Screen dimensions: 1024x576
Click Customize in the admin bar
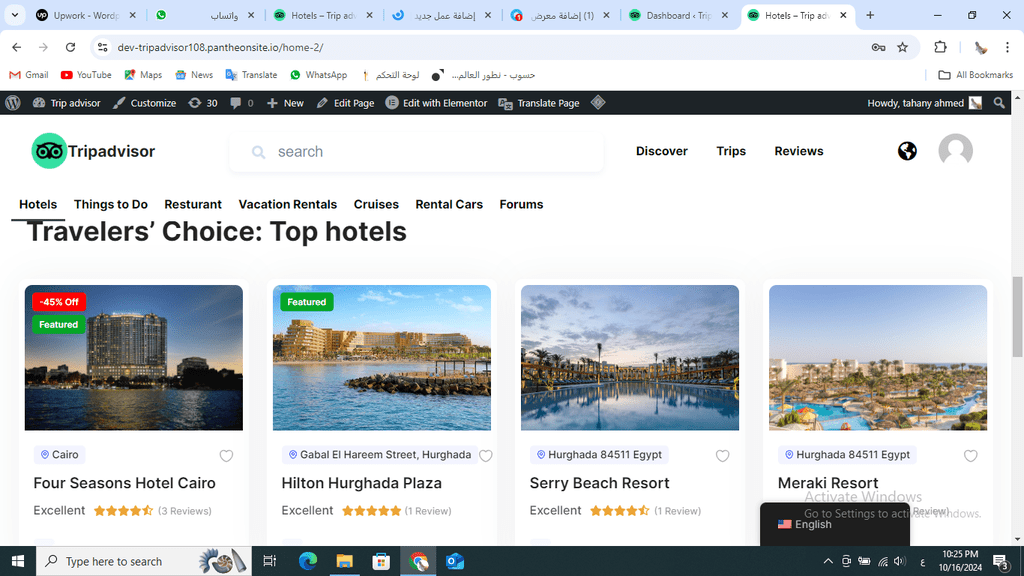coord(144,103)
